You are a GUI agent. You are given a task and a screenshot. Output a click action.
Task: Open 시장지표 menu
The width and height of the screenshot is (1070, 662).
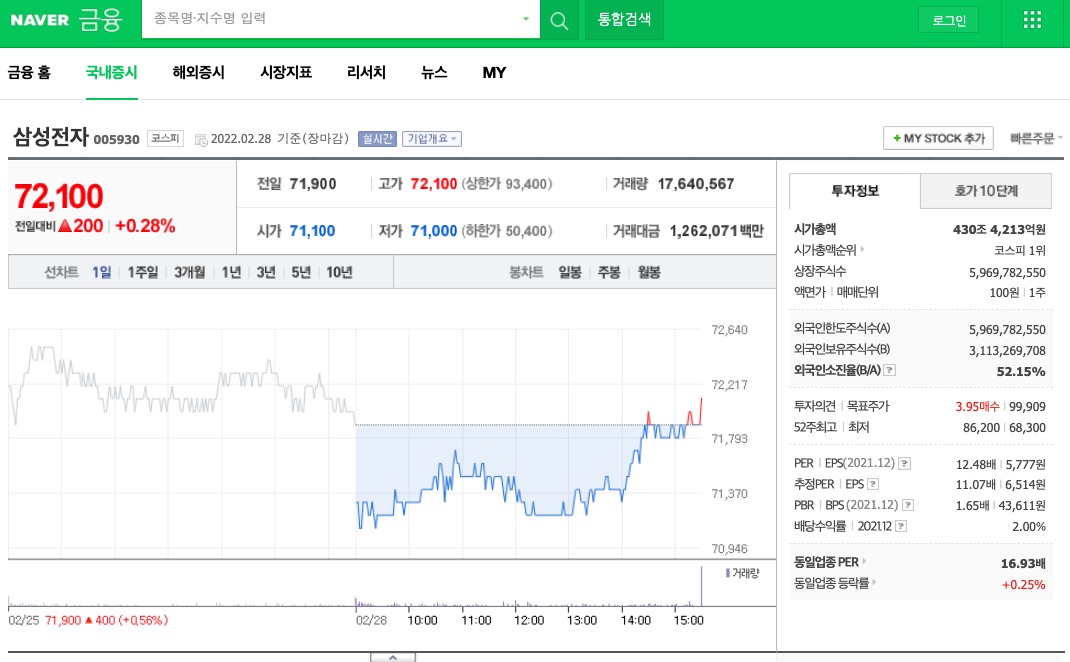point(286,72)
